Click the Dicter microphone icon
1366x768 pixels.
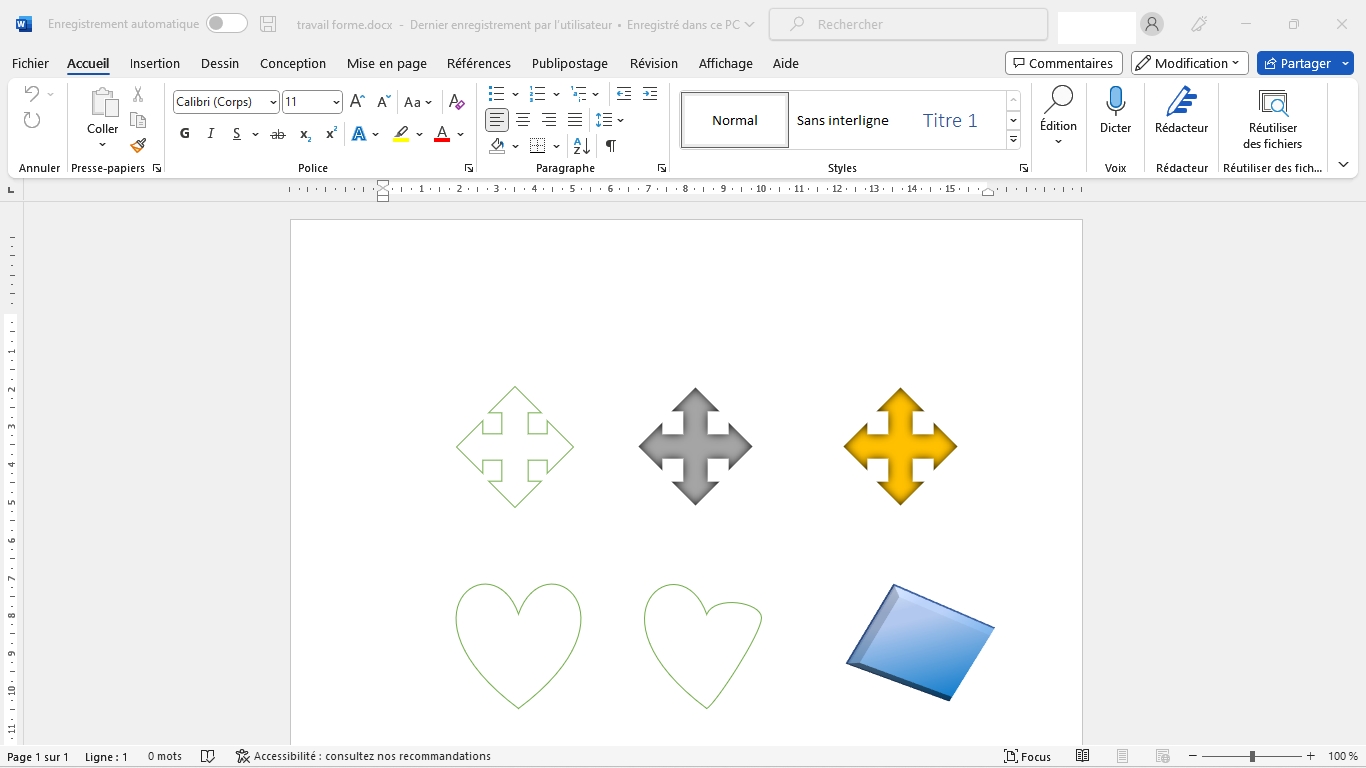point(1115,102)
